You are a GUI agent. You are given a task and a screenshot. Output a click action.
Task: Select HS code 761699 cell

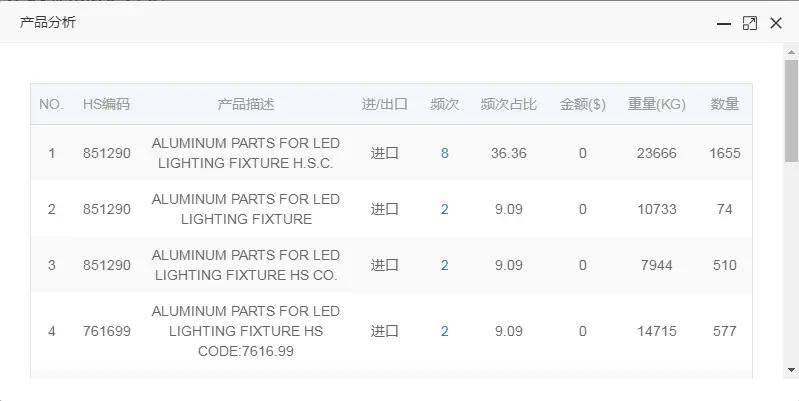coord(106,331)
